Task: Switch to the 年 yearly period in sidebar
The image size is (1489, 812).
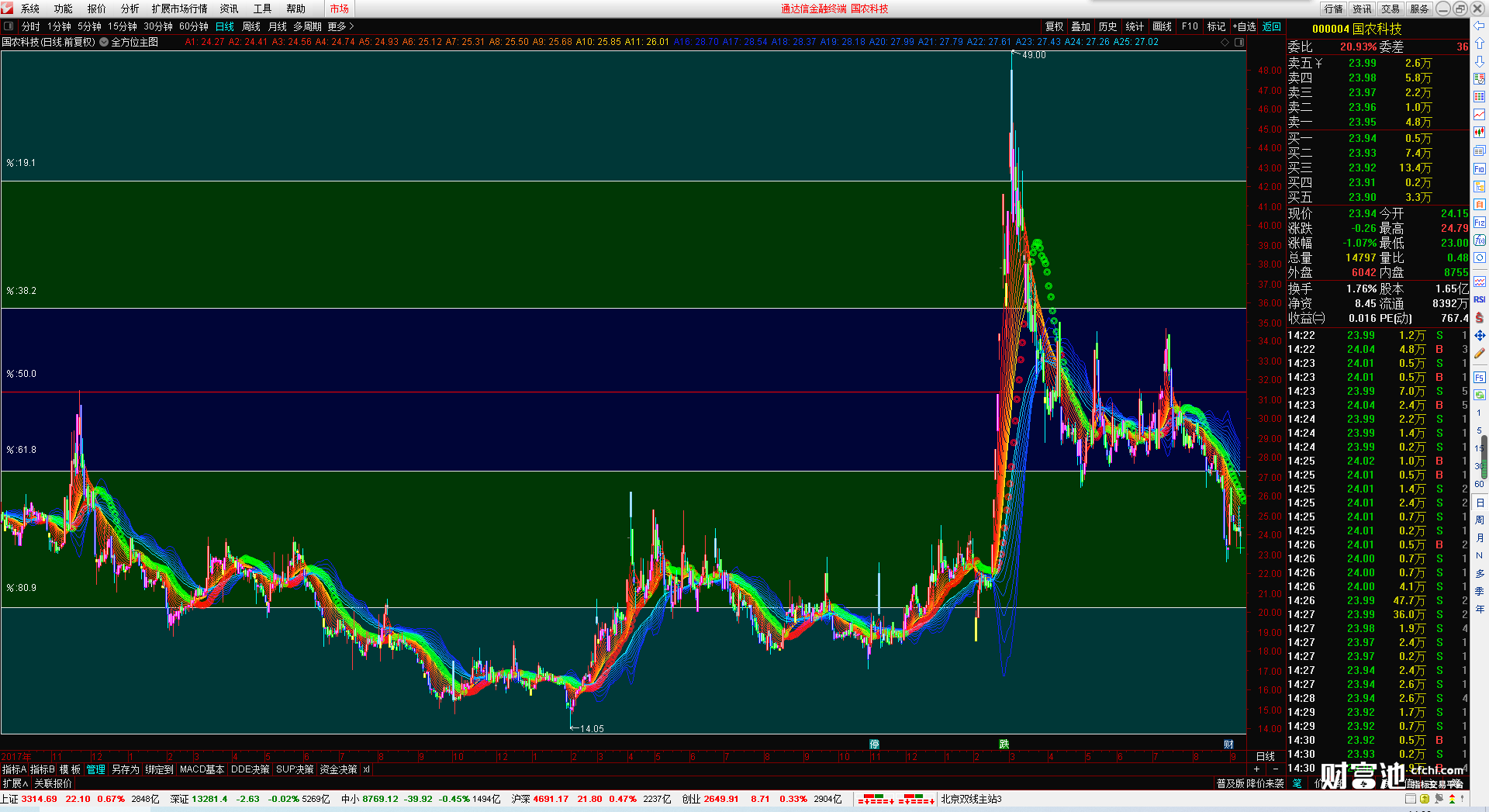Action: tap(1480, 609)
